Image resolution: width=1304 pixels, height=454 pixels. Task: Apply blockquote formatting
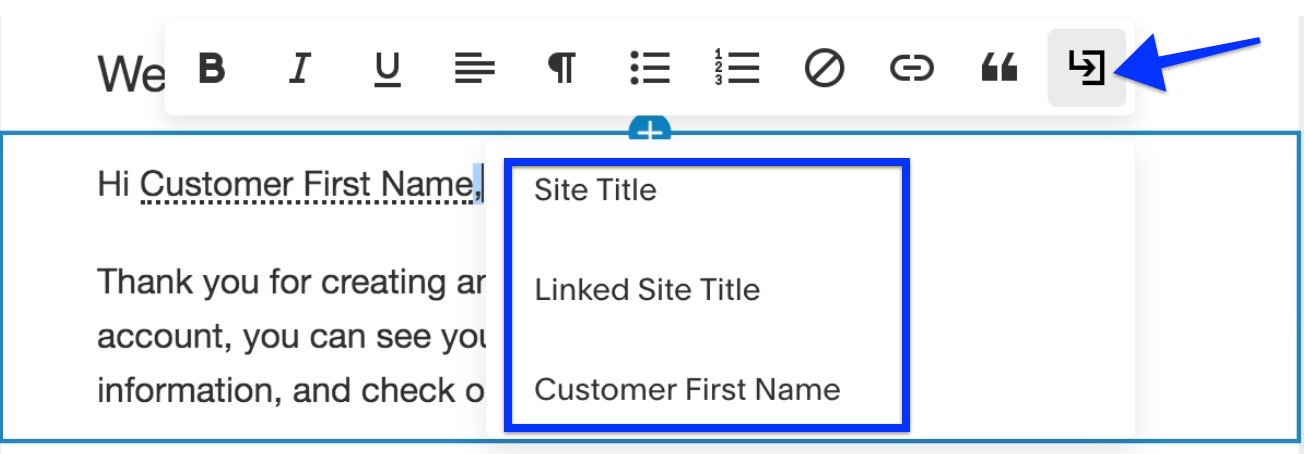(x=998, y=69)
